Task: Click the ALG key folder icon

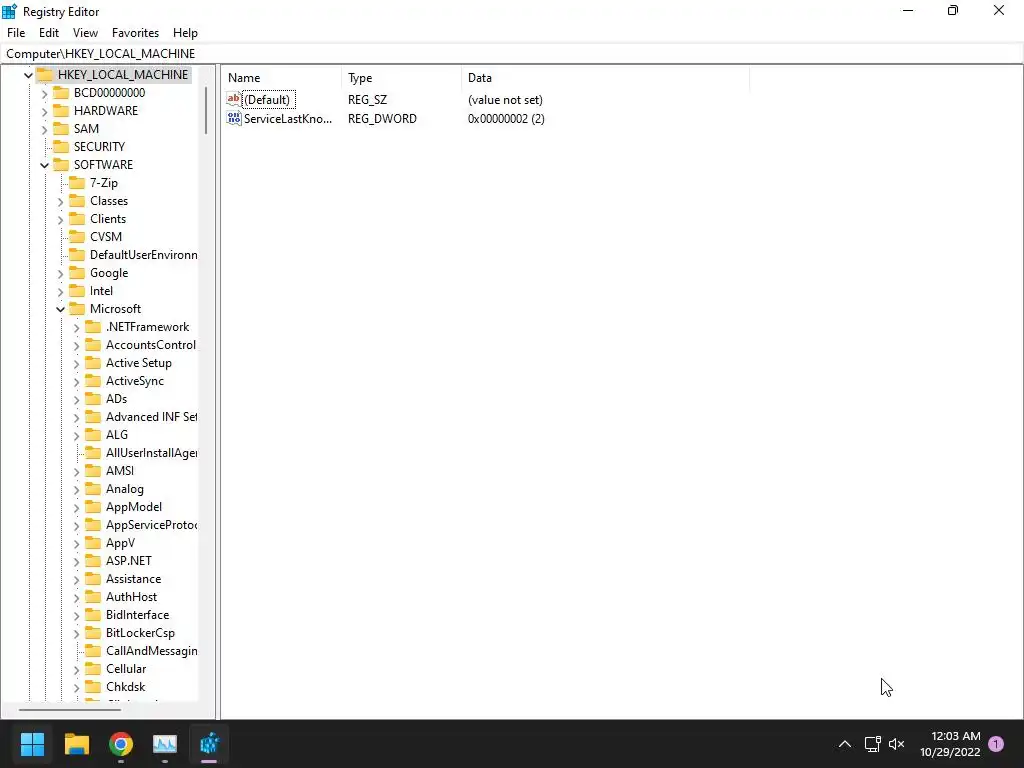Action: 93,434
